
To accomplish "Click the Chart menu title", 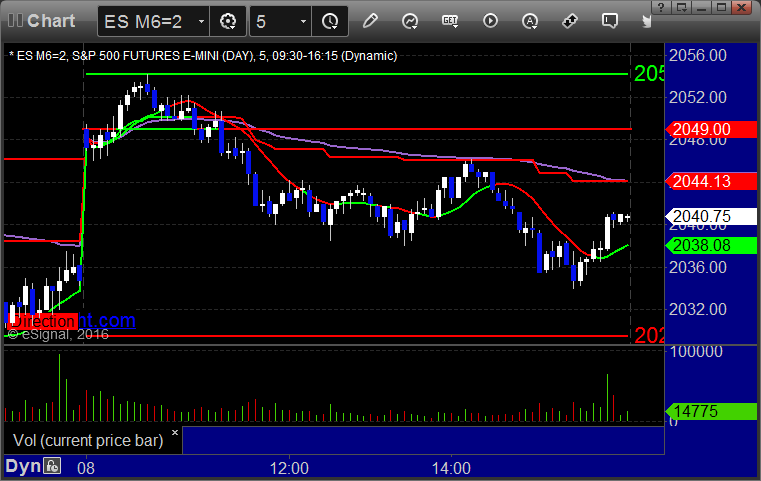I will tap(51, 21).
